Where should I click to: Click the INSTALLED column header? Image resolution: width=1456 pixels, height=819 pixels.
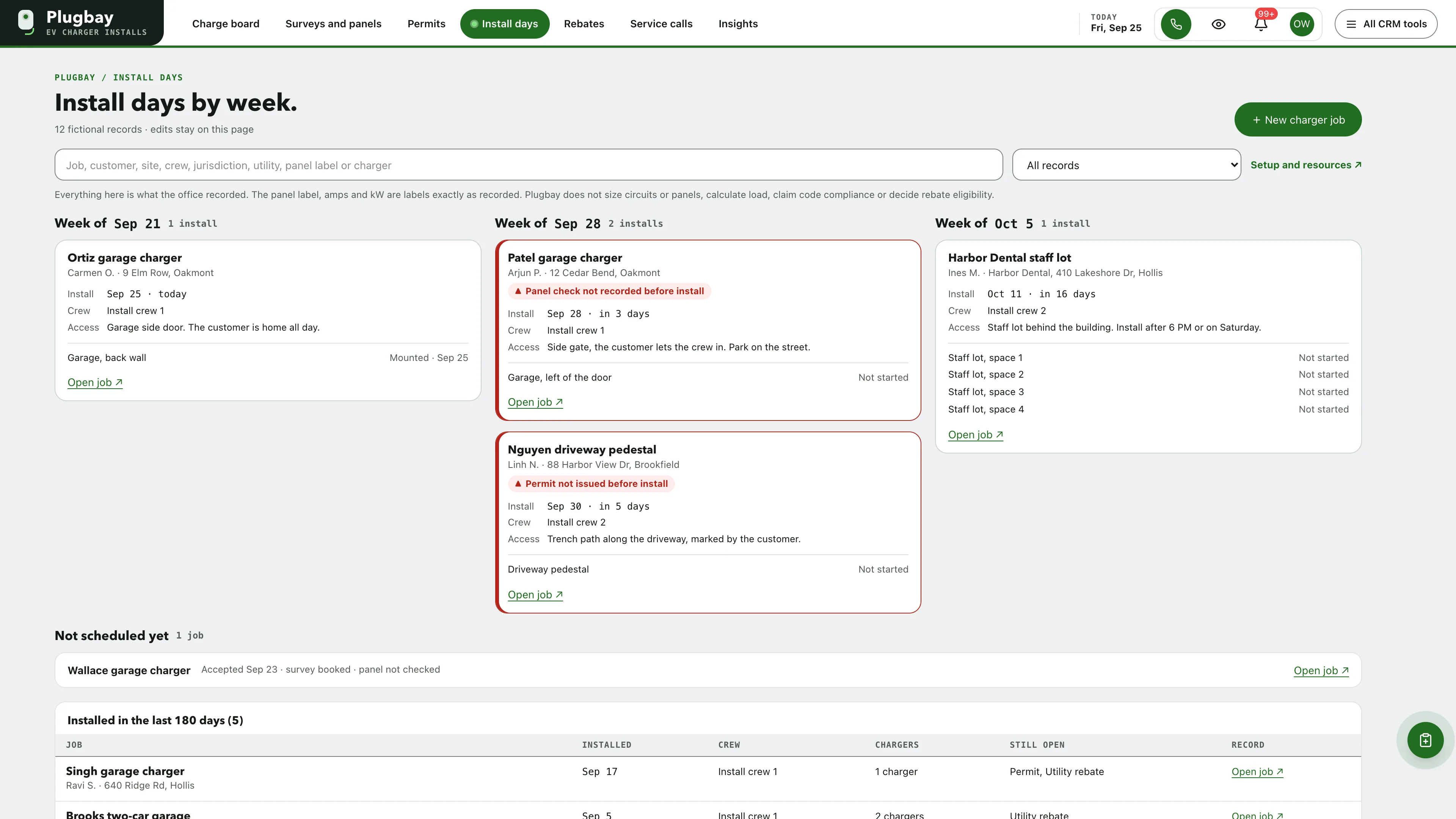[x=607, y=745]
